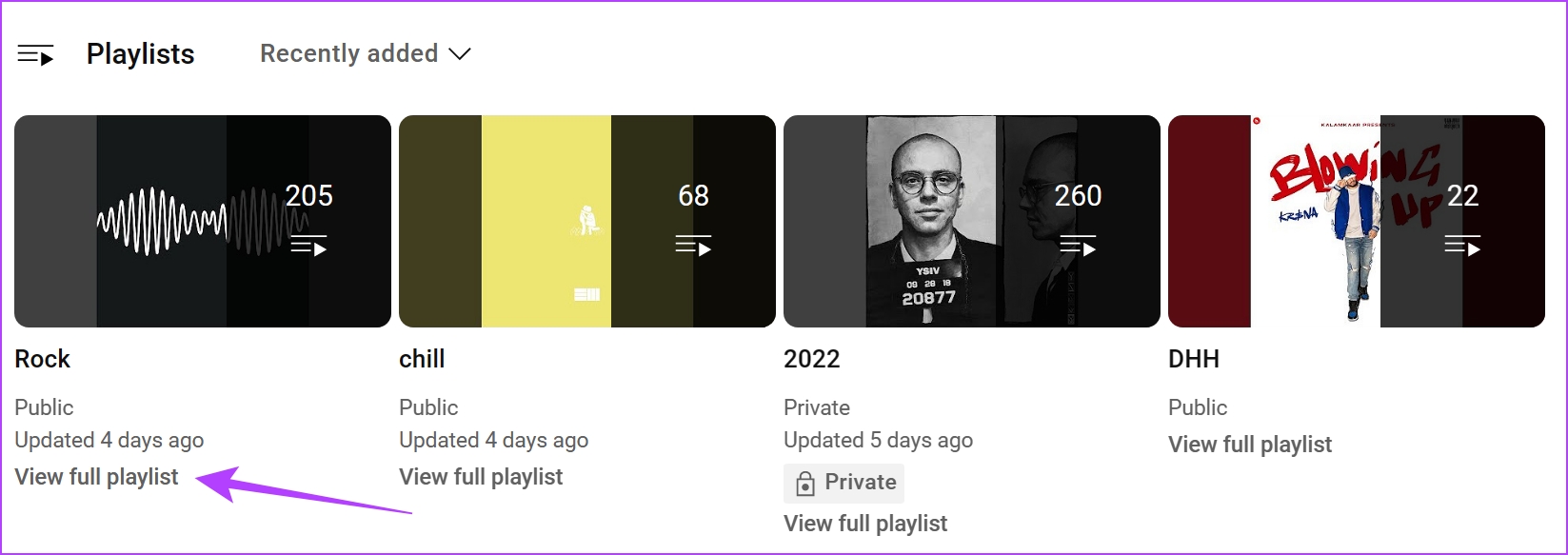View full playlist for DHH

[1250, 445]
